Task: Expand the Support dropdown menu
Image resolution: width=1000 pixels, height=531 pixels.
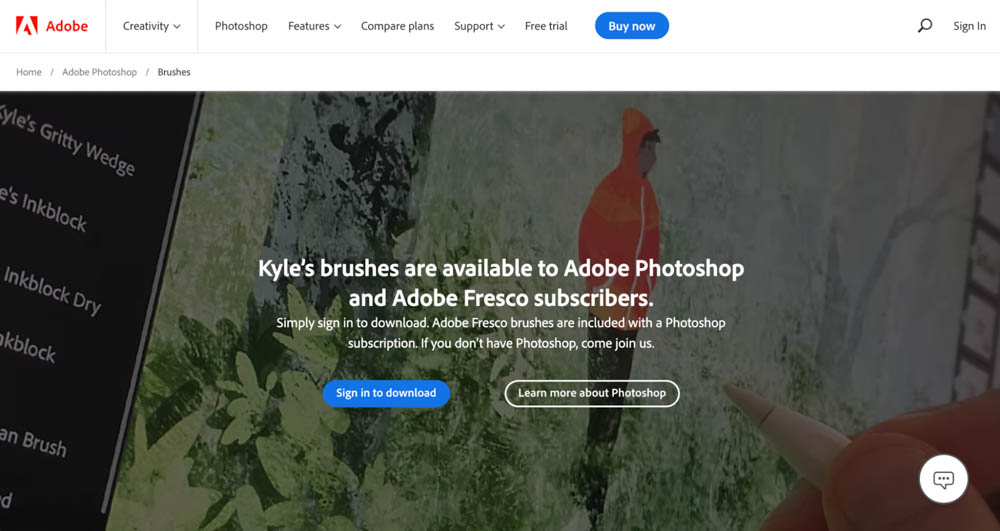Action: click(x=480, y=26)
